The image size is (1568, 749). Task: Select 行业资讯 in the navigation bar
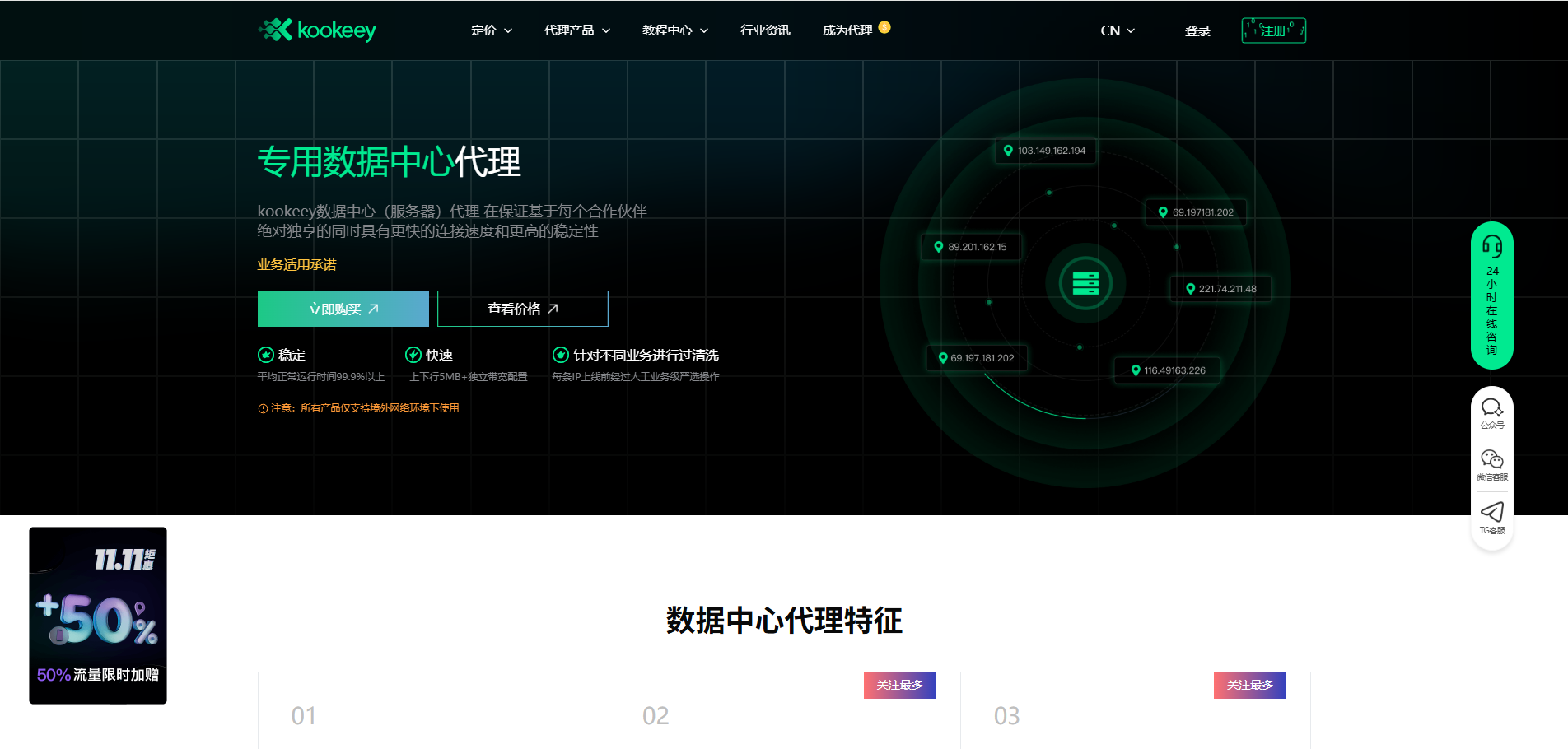tap(764, 30)
